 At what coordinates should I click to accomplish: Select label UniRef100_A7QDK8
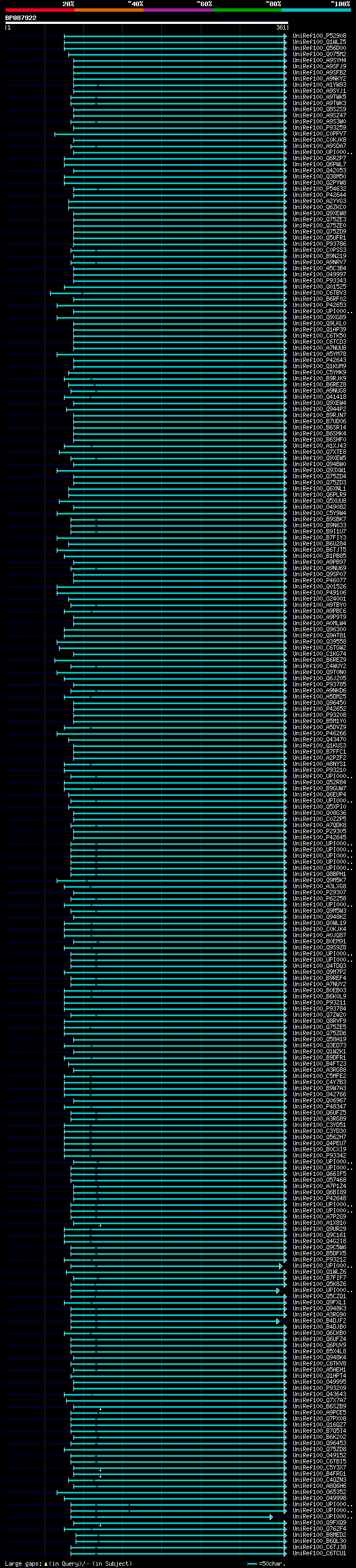[x=319, y=825]
